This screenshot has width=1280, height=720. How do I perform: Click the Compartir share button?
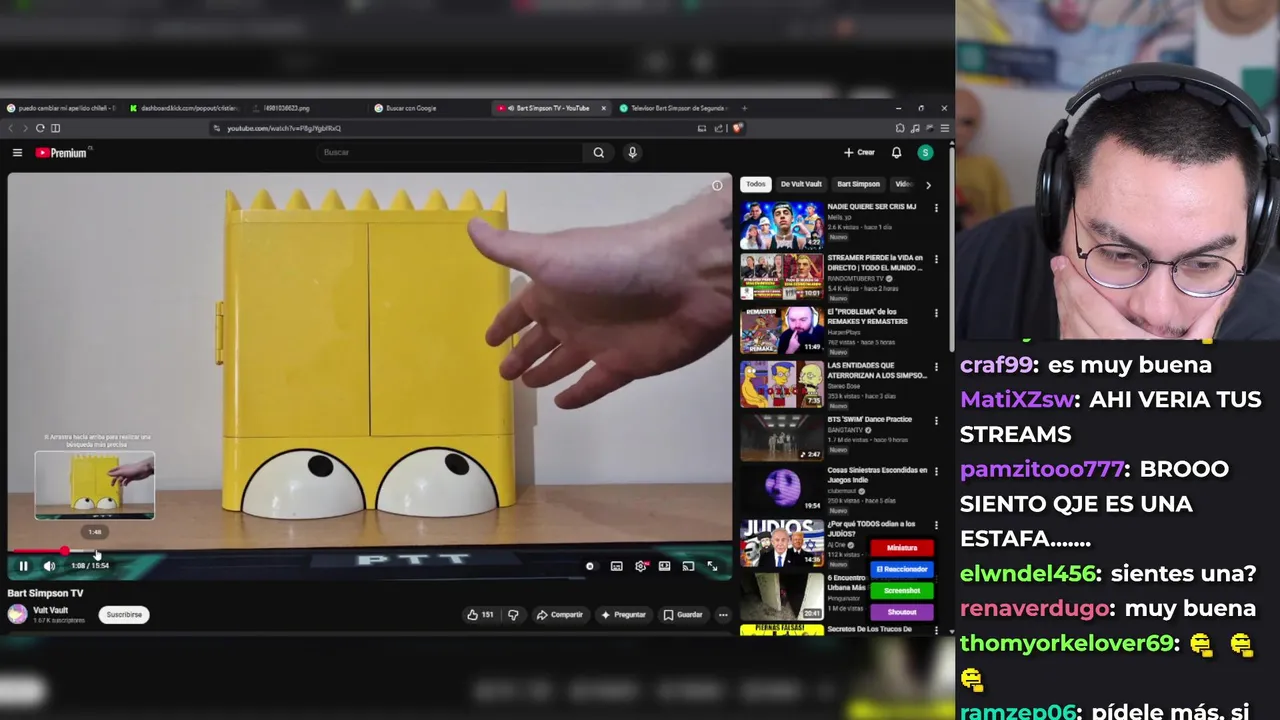click(559, 615)
